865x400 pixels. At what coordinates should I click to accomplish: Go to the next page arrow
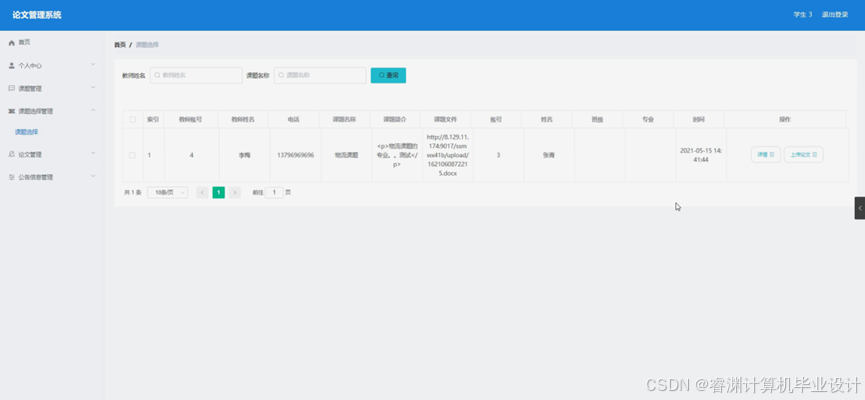pyautogui.click(x=235, y=193)
